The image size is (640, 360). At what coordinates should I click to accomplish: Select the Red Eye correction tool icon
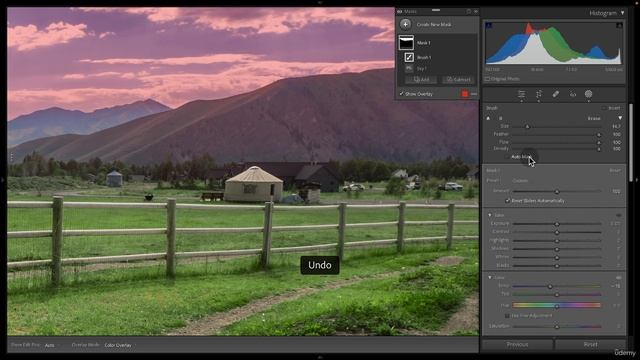[573, 94]
